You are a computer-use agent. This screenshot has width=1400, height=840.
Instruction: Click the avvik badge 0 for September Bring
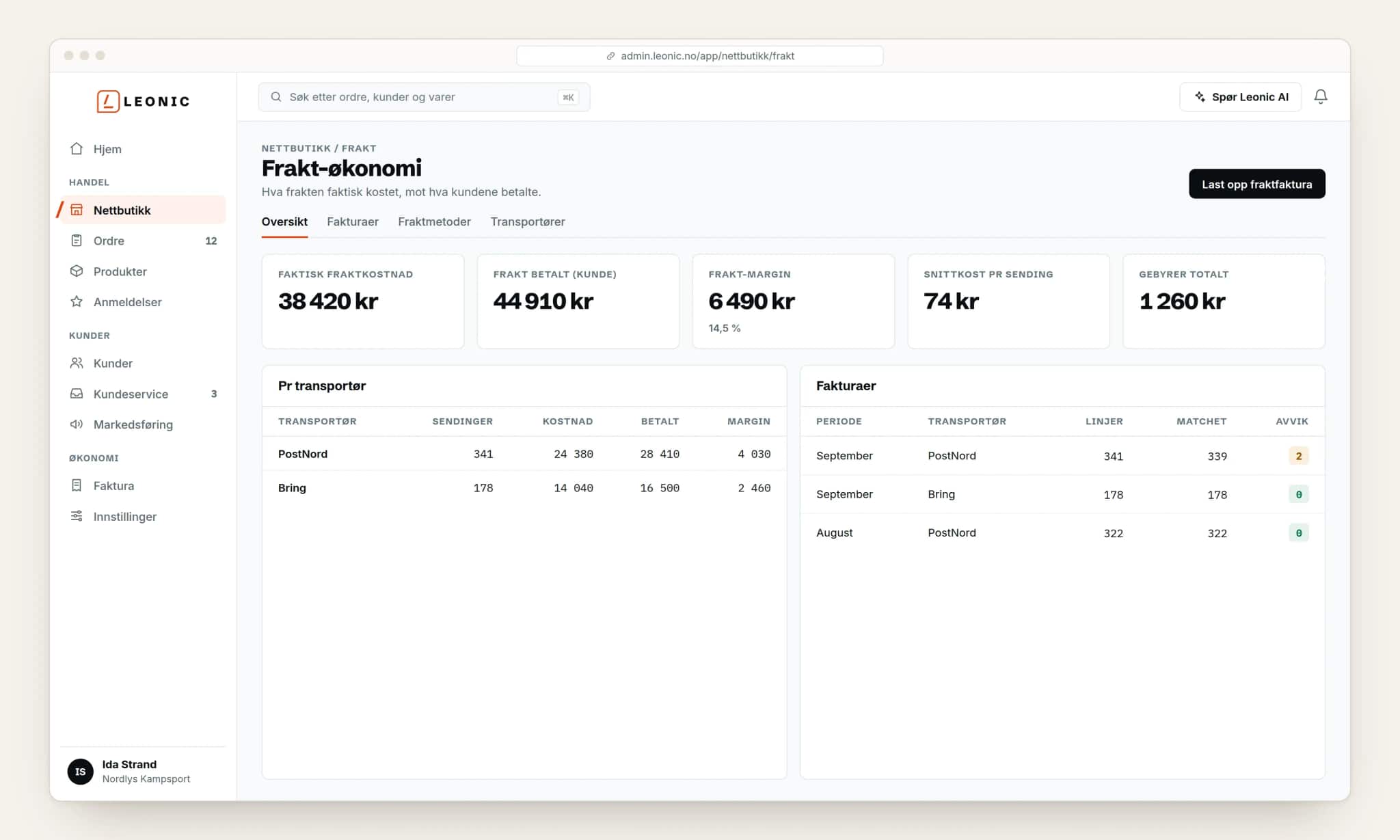pyautogui.click(x=1298, y=494)
